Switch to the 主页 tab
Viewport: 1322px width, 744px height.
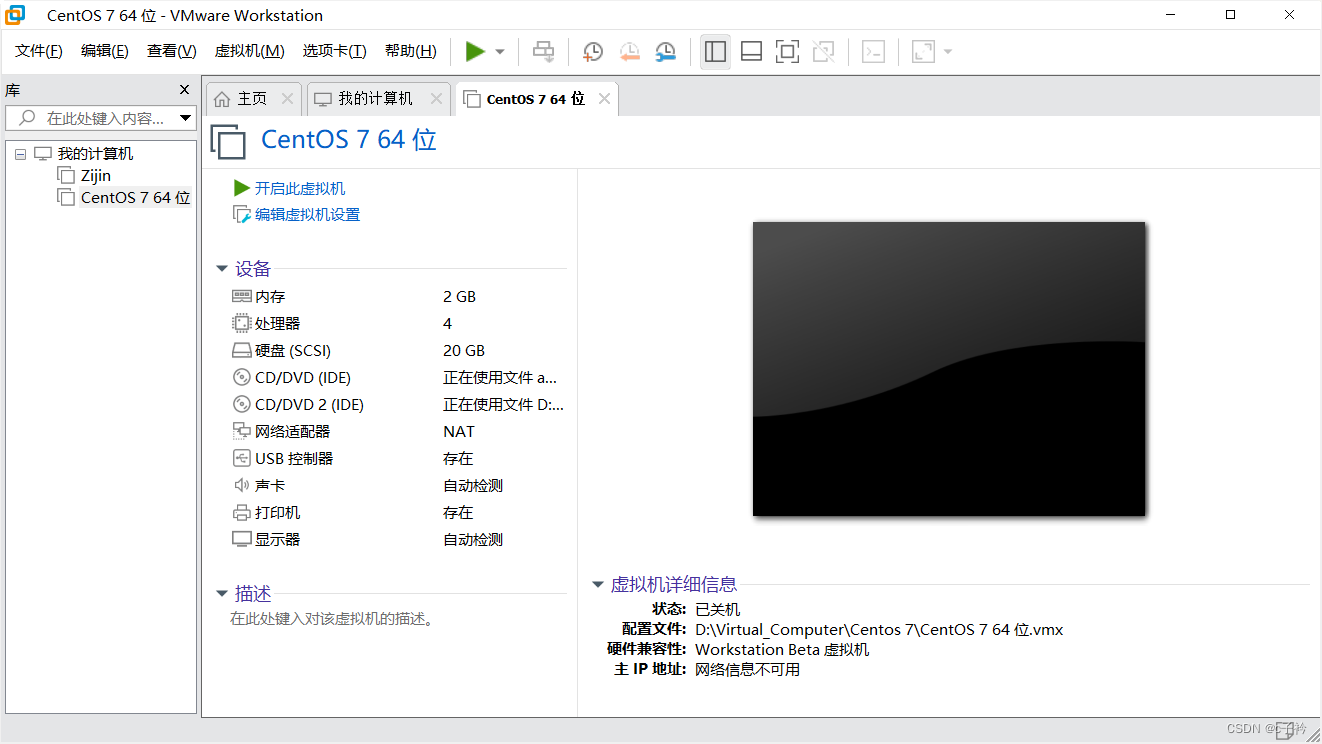point(252,99)
